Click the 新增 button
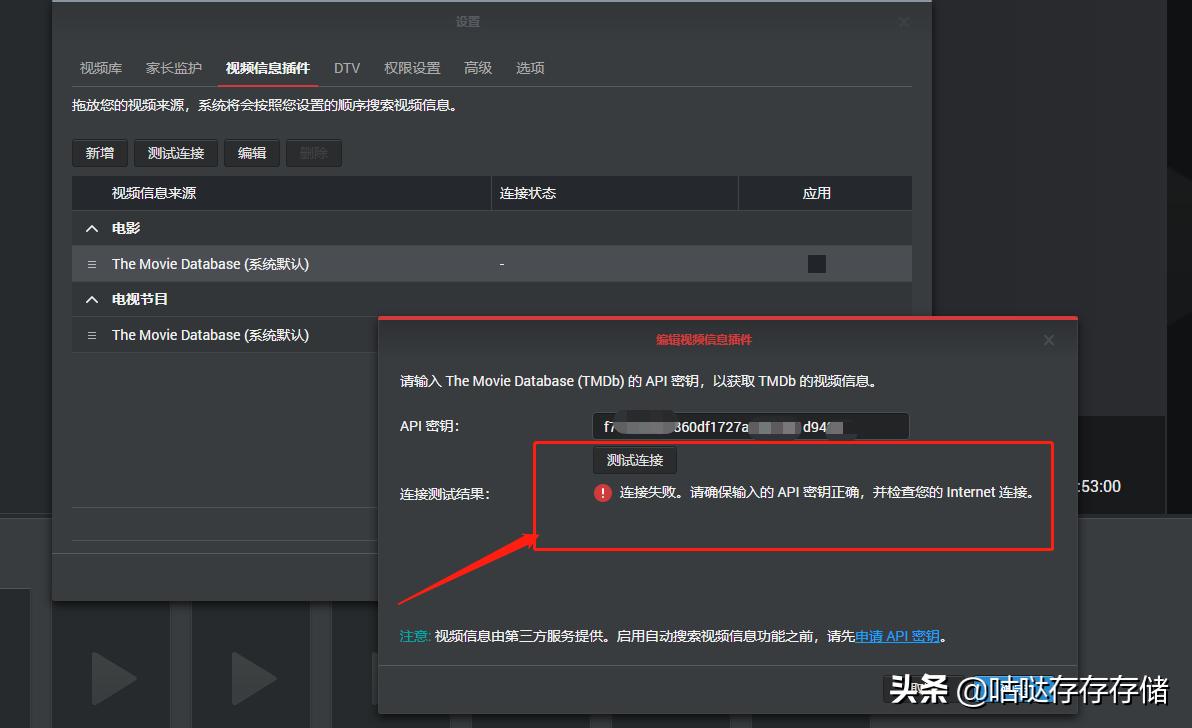 tap(99, 152)
